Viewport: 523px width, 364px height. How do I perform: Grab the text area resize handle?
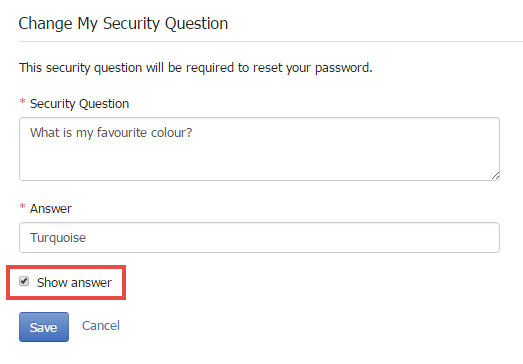[495, 176]
